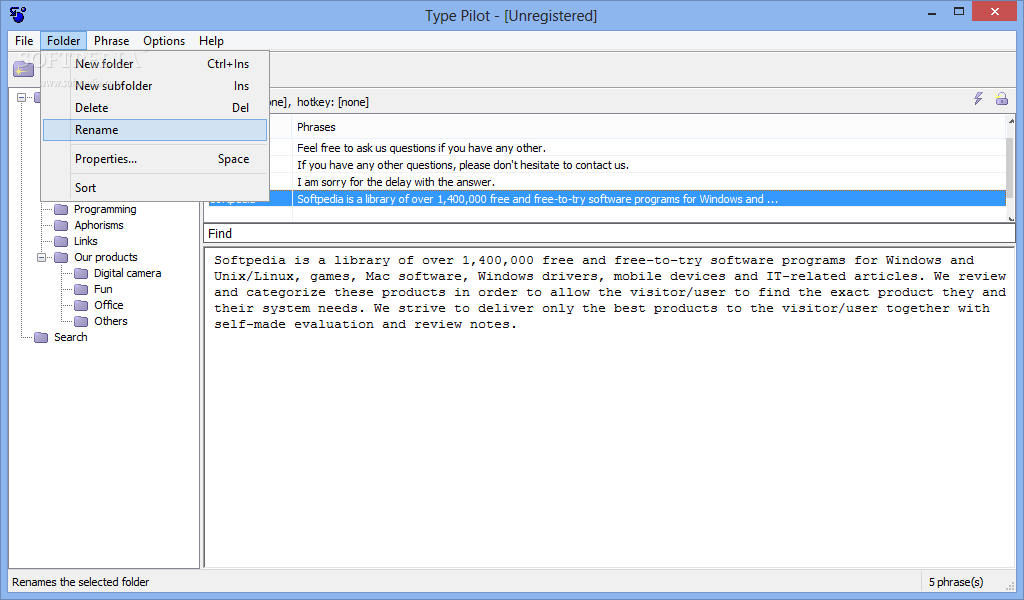
Task: Open the Phrase menu
Action: click(x=112, y=40)
